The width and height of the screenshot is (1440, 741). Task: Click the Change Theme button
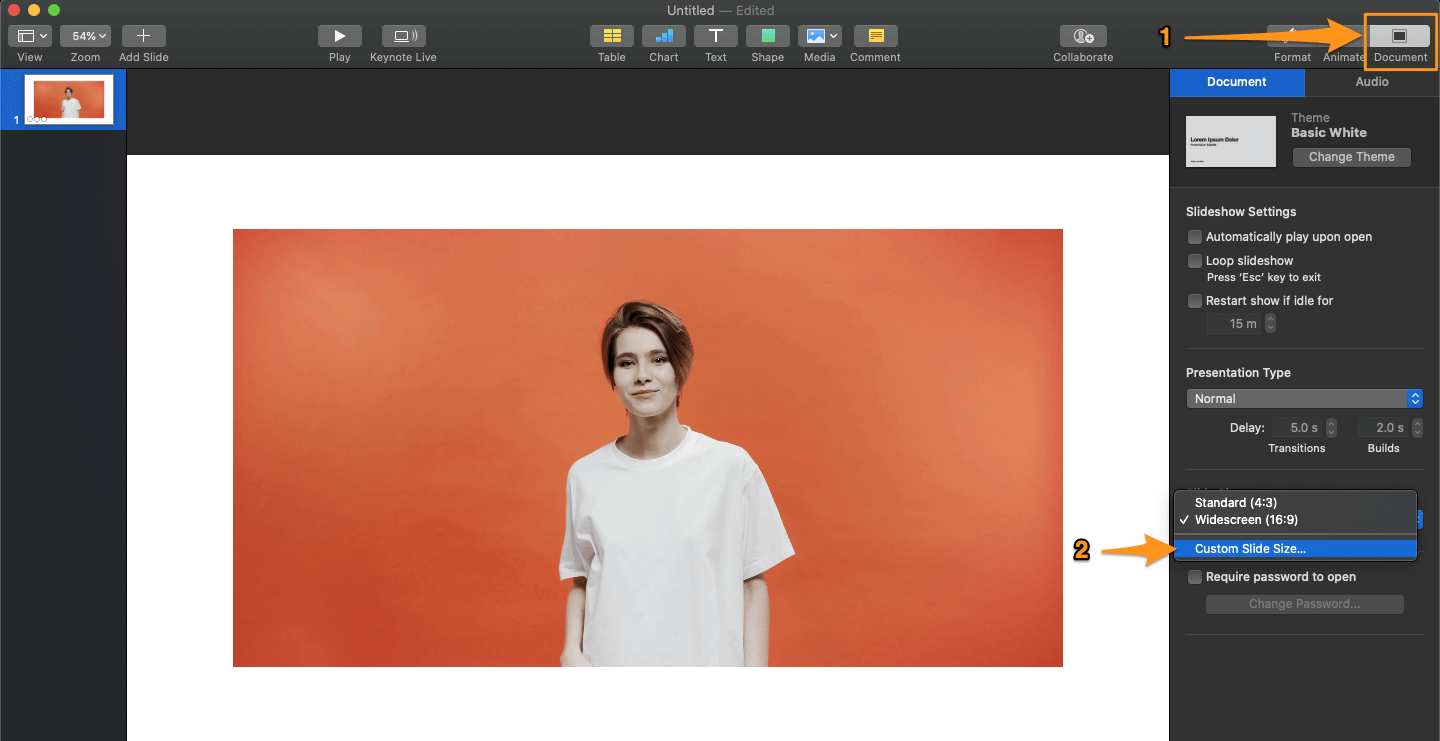click(x=1352, y=157)
